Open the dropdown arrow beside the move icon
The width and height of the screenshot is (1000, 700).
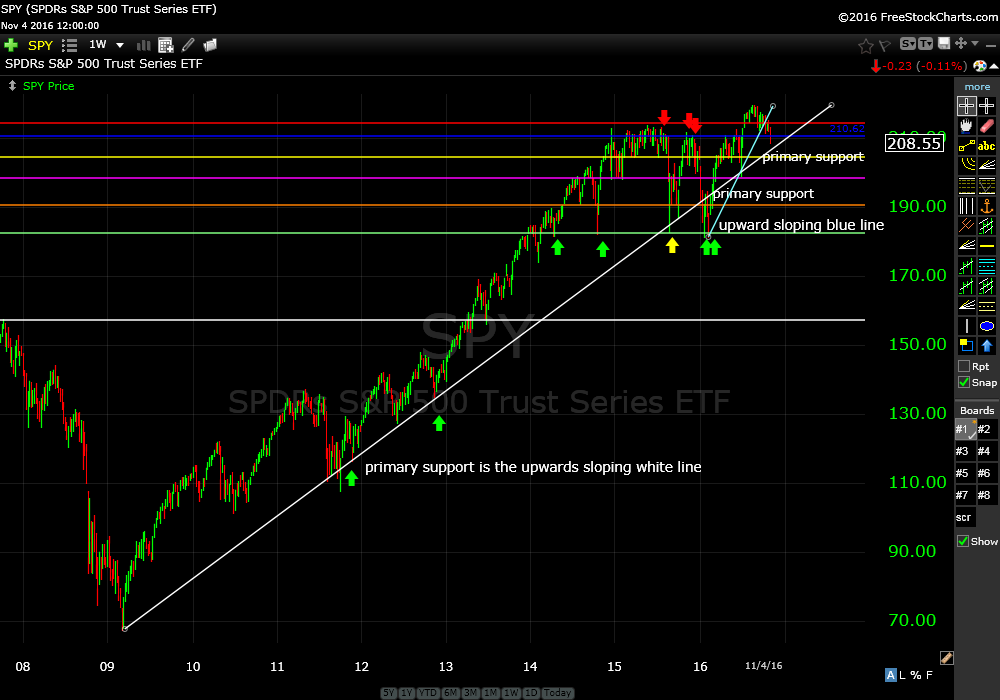[x=975, y=44]
